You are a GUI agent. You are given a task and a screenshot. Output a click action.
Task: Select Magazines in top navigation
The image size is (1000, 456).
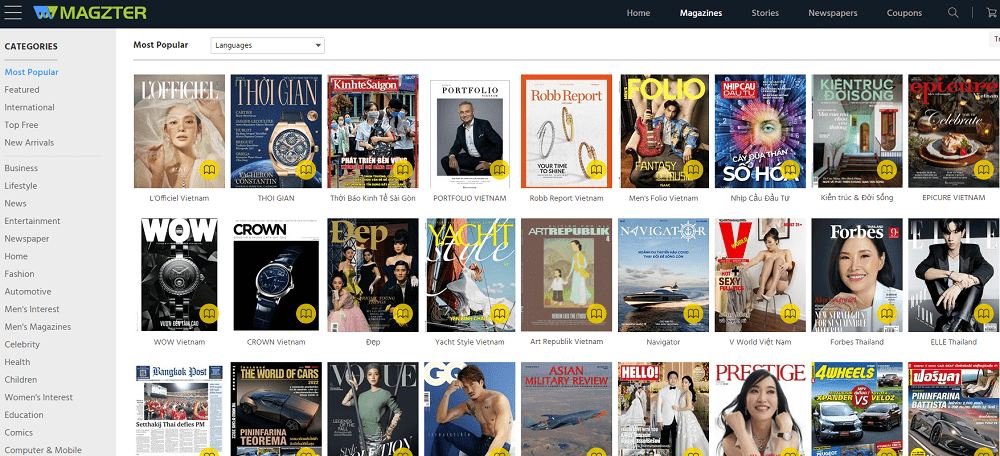[x=701, y=13]
